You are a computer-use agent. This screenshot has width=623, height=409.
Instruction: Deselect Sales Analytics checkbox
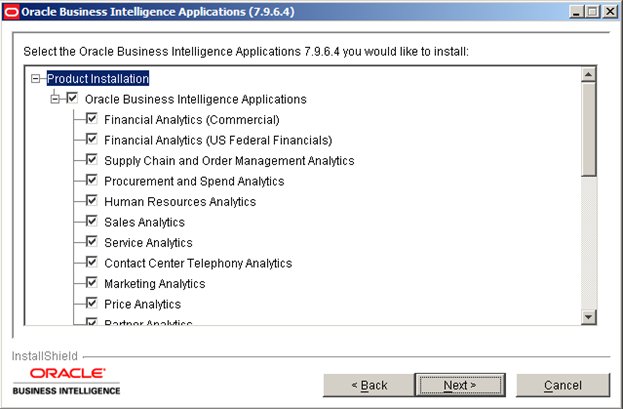coord(92,221)
